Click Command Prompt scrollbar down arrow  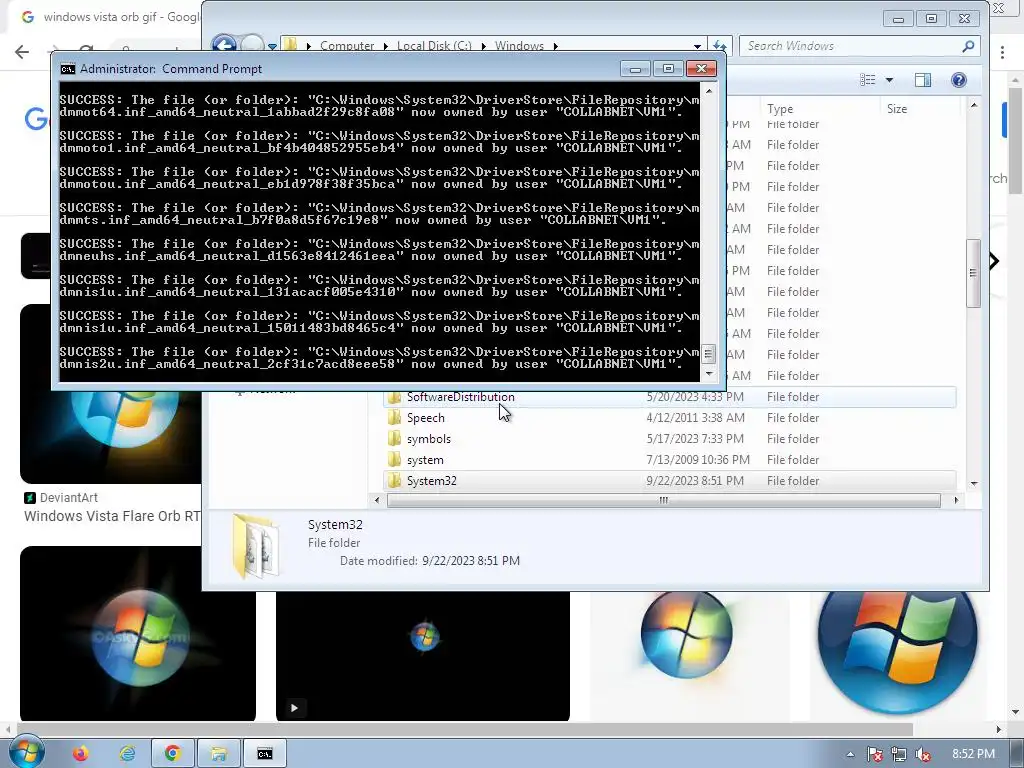(x=709, y=374)
